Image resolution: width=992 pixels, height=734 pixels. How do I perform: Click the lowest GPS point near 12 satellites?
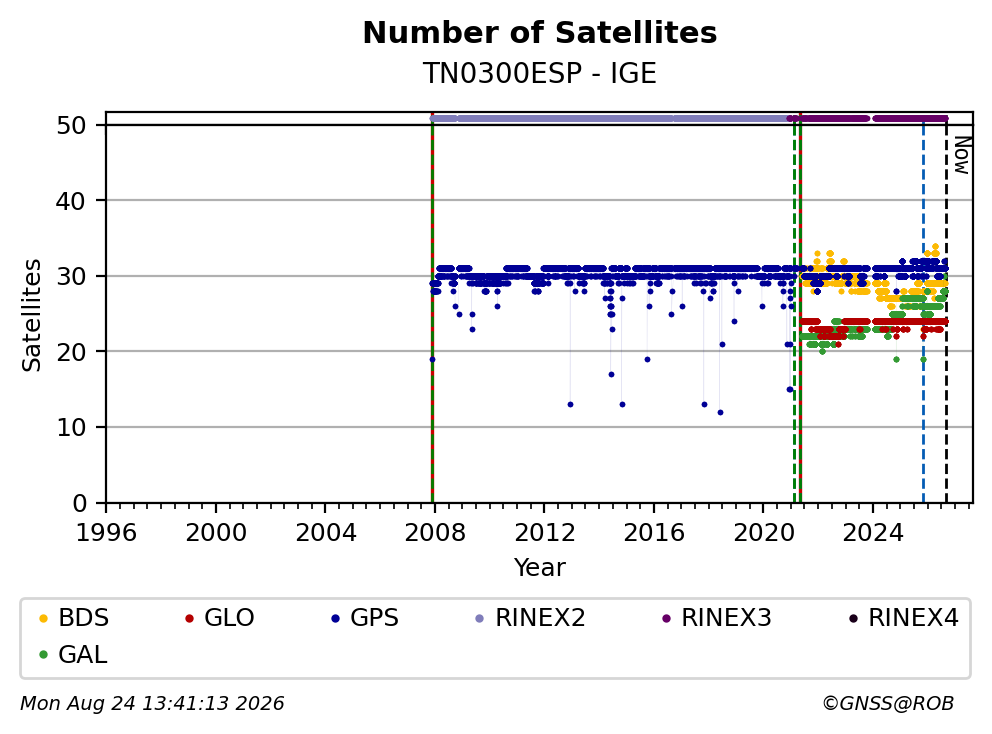point(720,413)
